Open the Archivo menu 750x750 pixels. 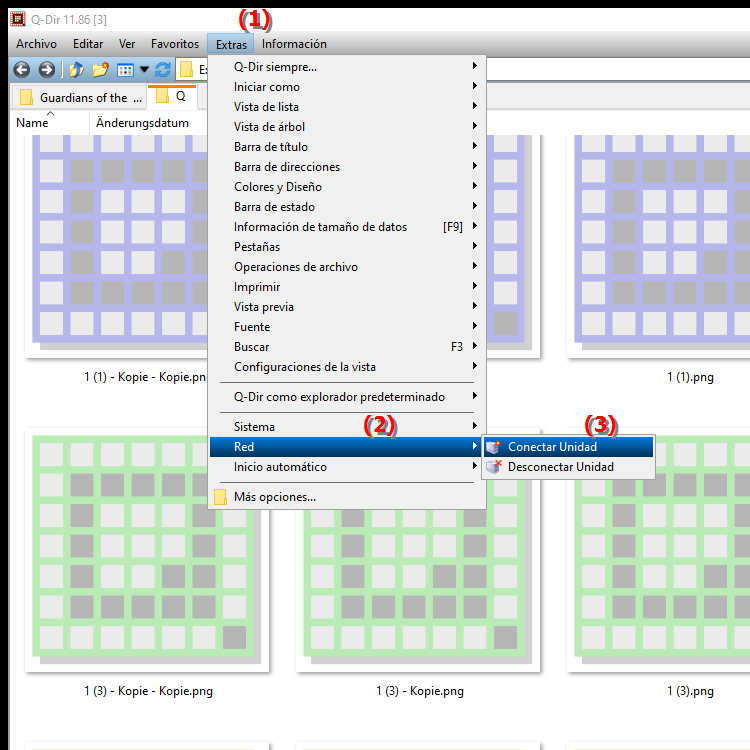(x=36, y=44)
